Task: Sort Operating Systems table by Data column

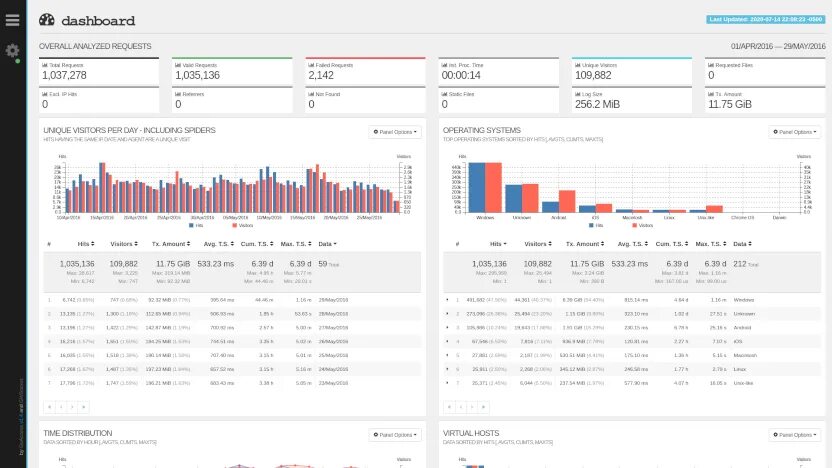Action: coord(742,244)
